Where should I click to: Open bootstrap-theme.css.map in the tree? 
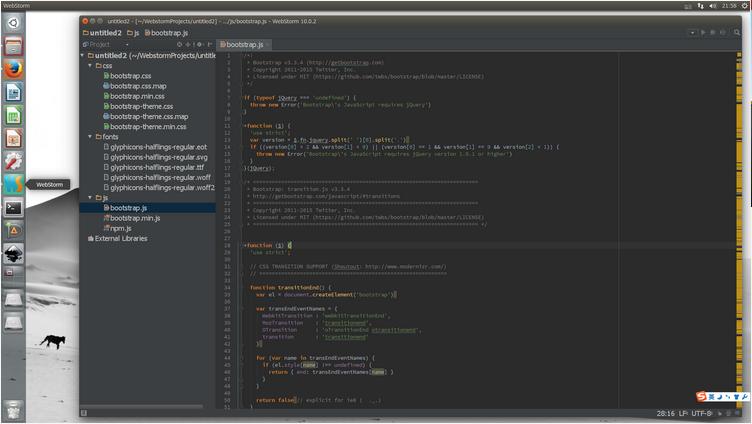click(x=146, y=117)
